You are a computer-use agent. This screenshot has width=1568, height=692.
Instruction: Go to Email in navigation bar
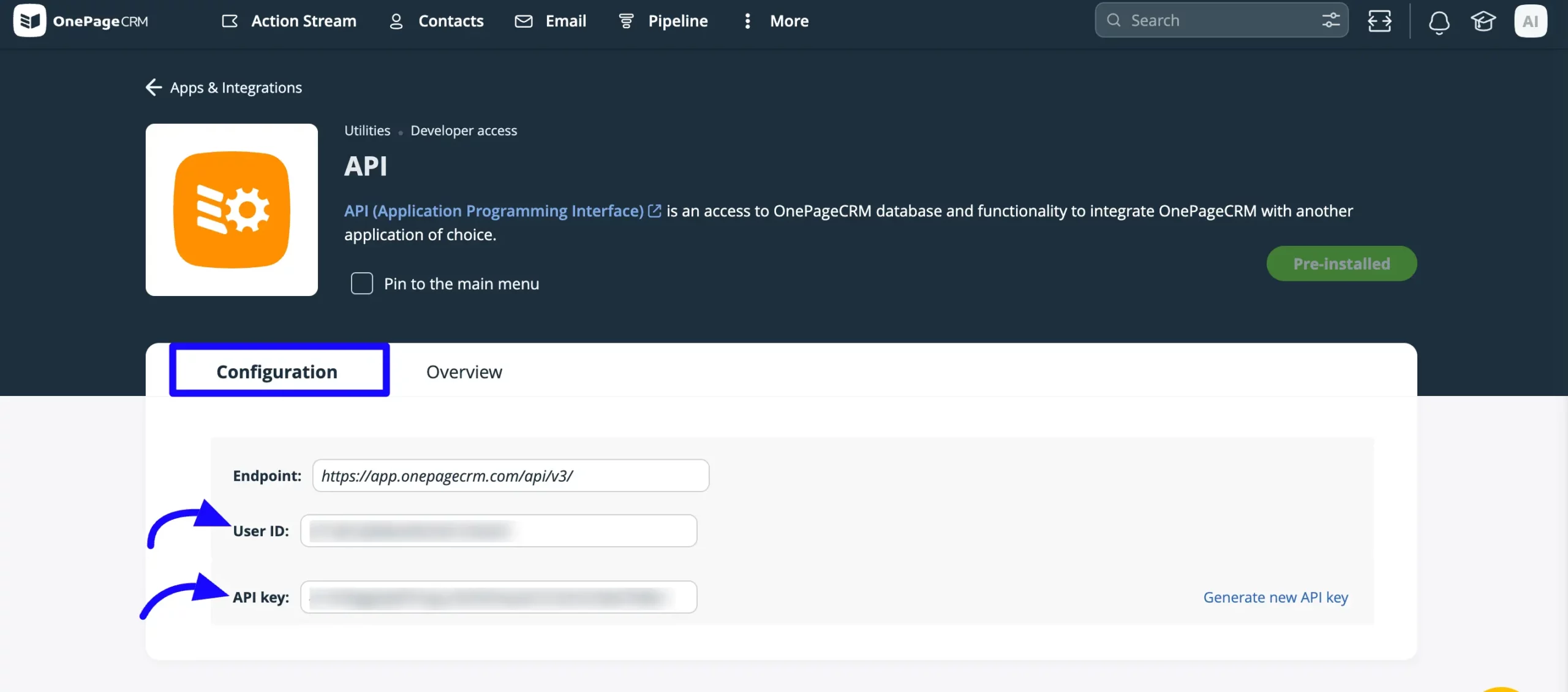(x=551, y=21)
